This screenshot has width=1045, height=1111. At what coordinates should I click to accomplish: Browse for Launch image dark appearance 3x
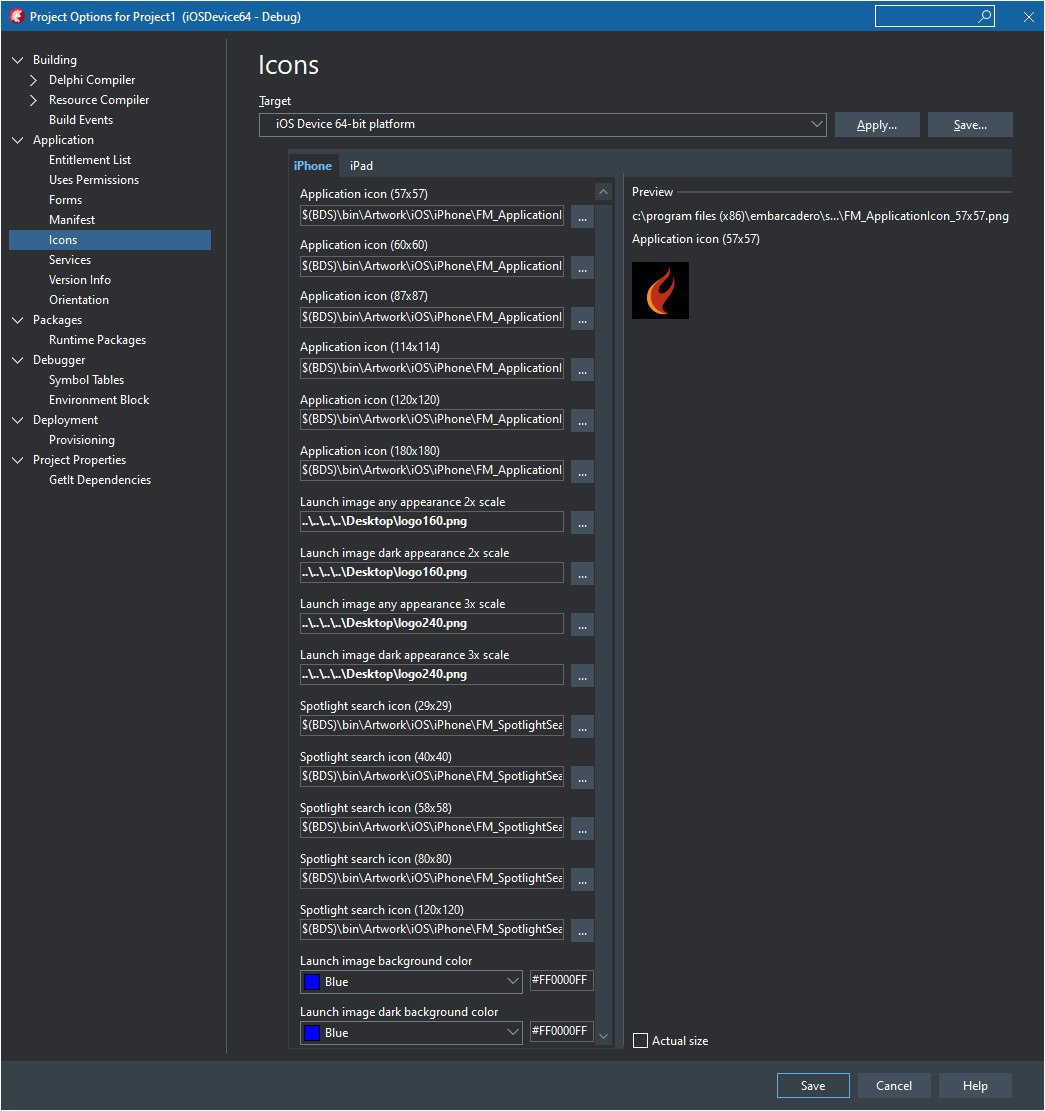tap(582, 676)
